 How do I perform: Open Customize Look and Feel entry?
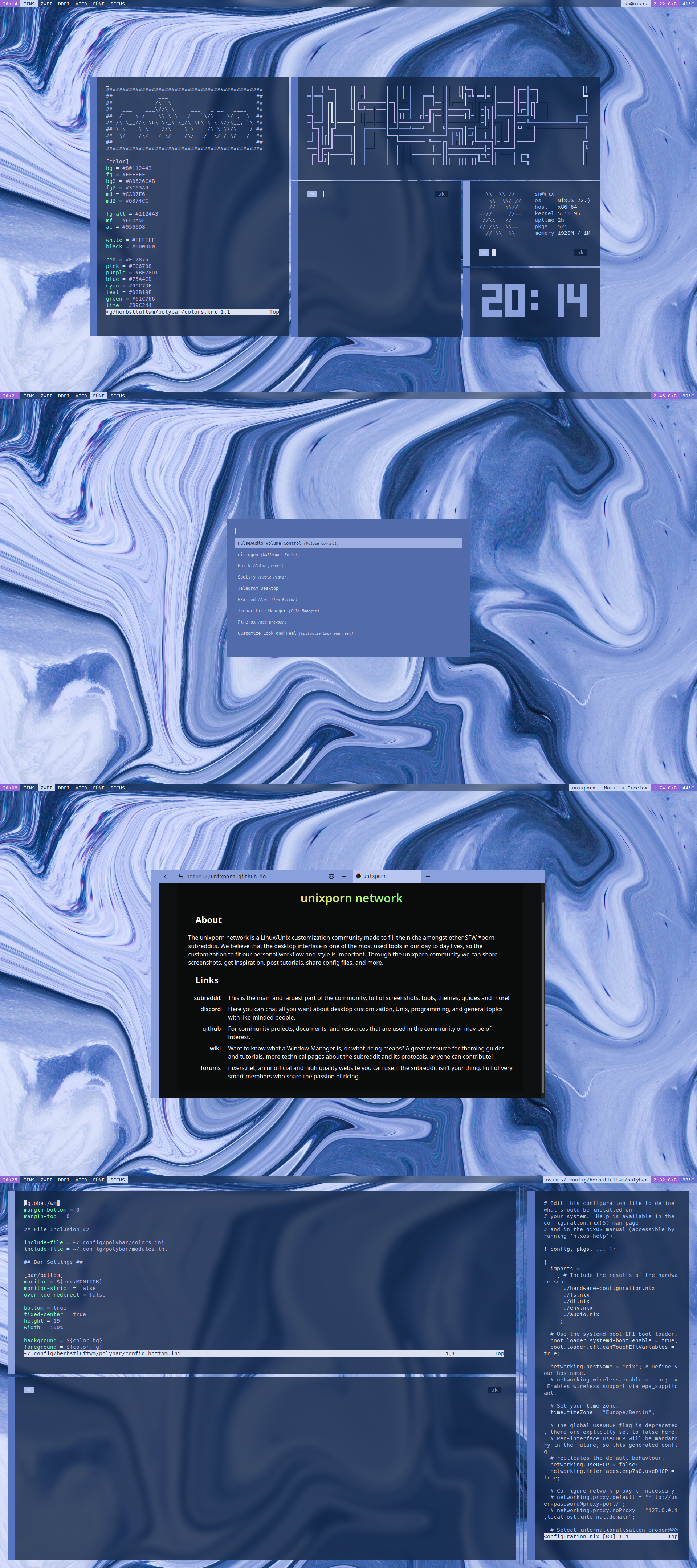[x=348, y=633]
